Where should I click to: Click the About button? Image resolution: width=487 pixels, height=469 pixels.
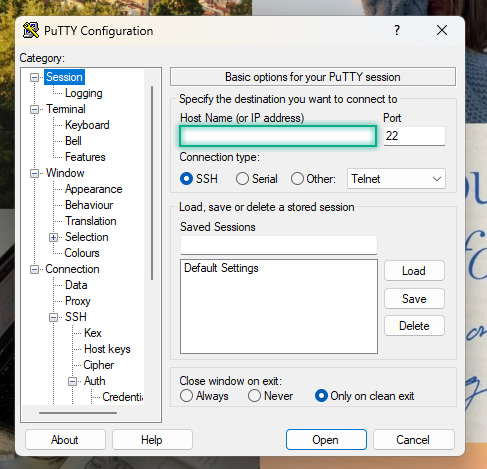click(x=65, y=440)
